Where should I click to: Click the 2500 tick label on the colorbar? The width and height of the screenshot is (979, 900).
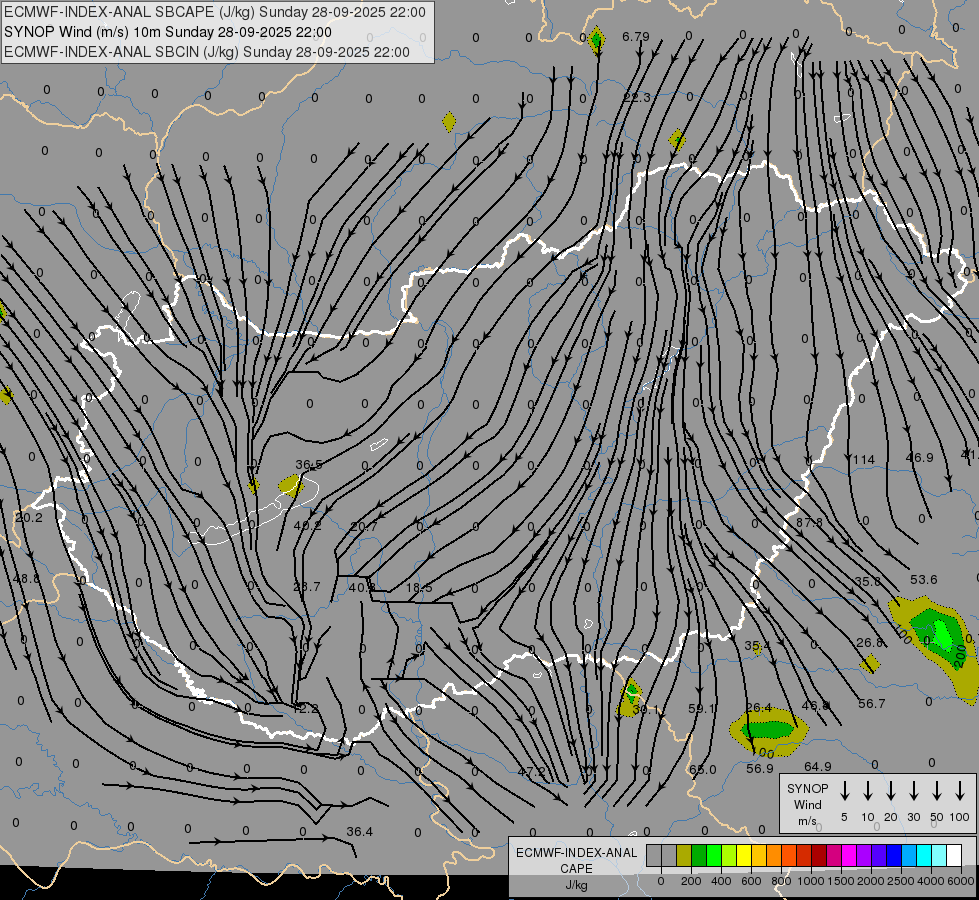[x=901, y=881]
